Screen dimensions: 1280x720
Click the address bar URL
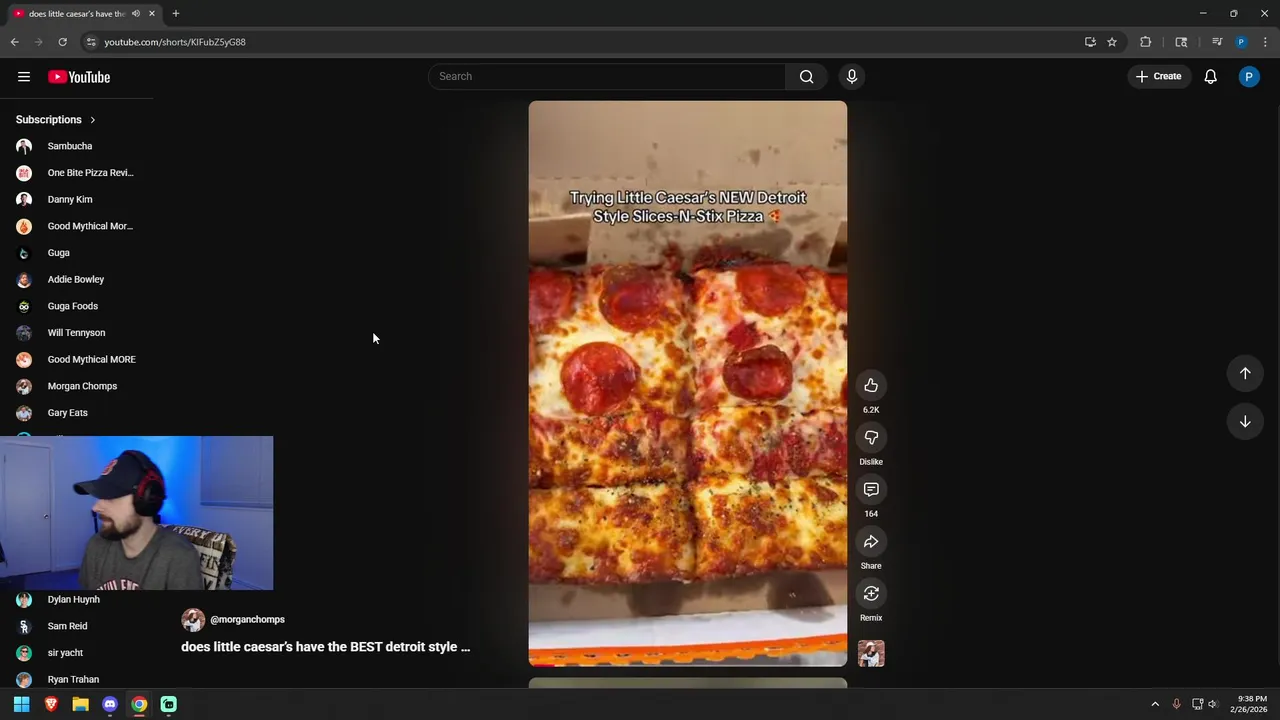point(175,42)
